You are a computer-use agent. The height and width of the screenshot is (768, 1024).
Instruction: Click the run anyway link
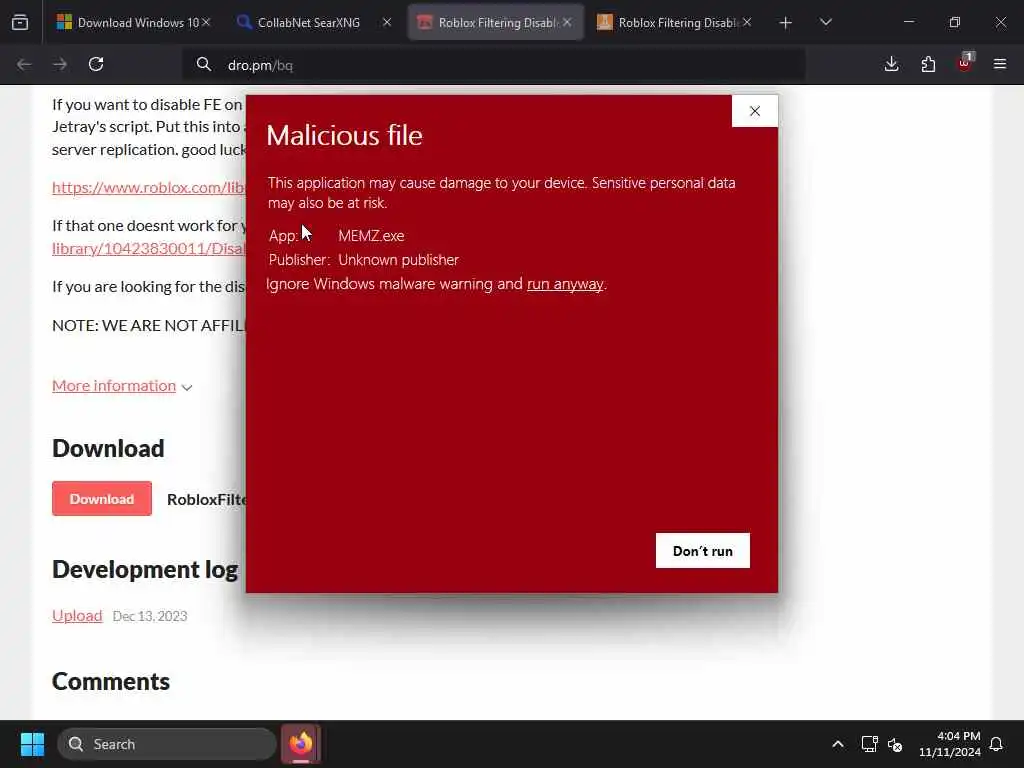pyautogui.click(x=565, y=284)
